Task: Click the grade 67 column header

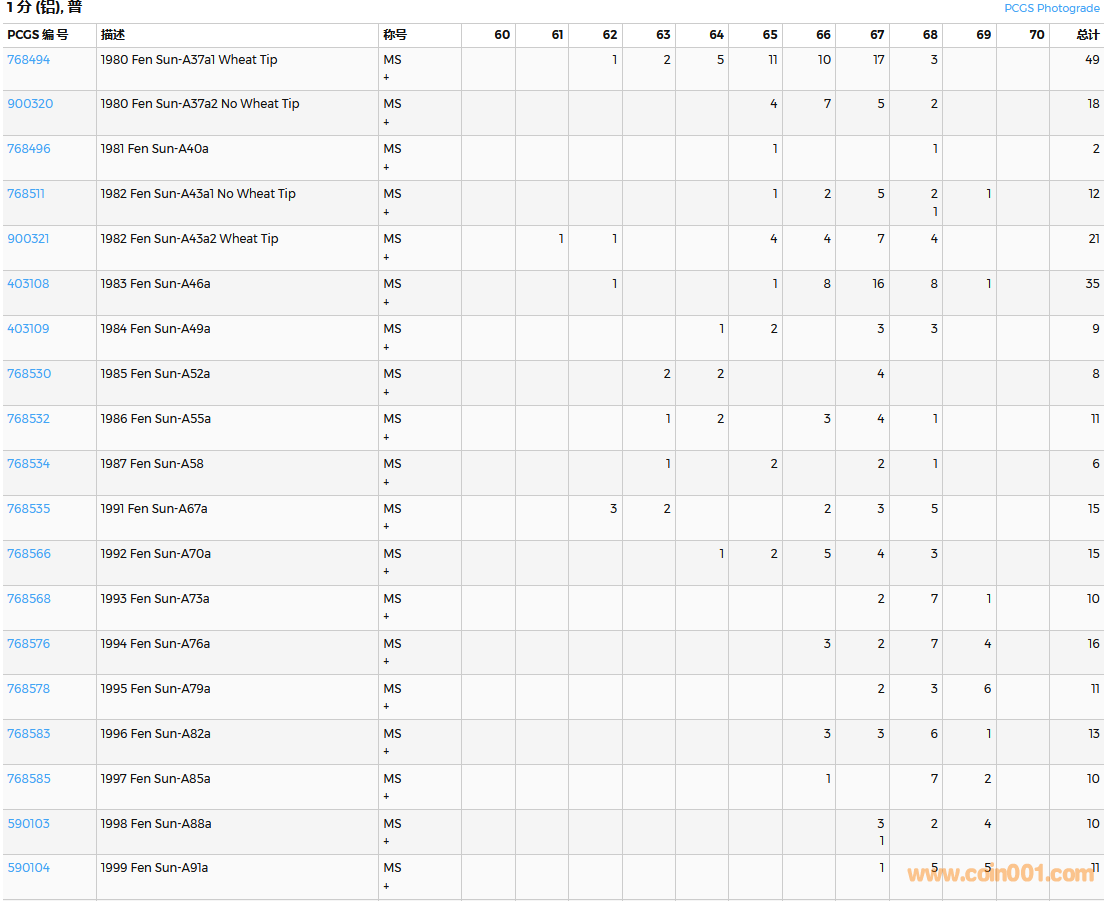Action: pyautogui.click(x=876, y=35)
